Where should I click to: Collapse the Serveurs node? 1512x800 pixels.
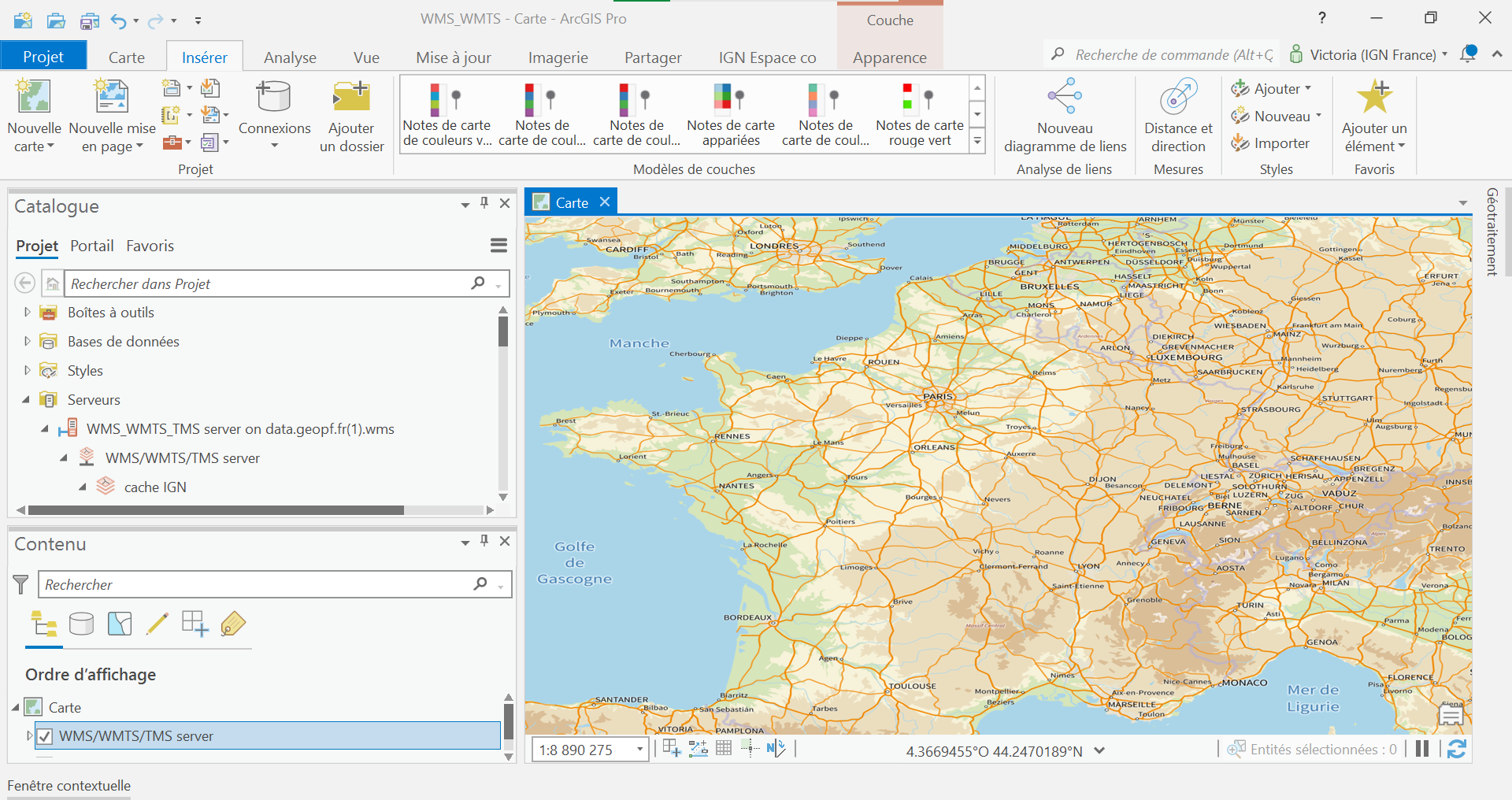[x=26, y=399]
